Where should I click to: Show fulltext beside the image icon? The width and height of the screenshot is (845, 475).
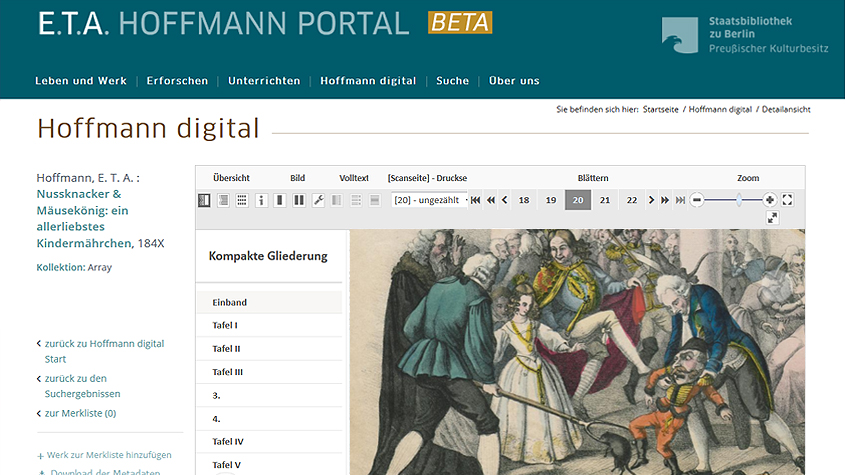[337, 200]
